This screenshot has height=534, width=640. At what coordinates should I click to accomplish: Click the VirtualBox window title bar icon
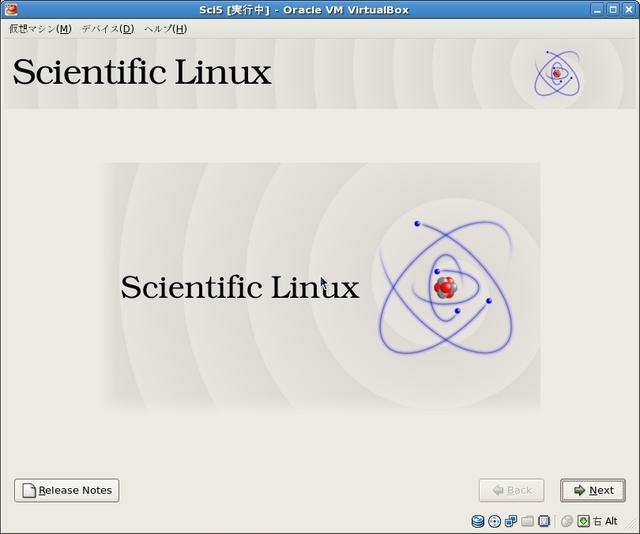click(11, 9)
